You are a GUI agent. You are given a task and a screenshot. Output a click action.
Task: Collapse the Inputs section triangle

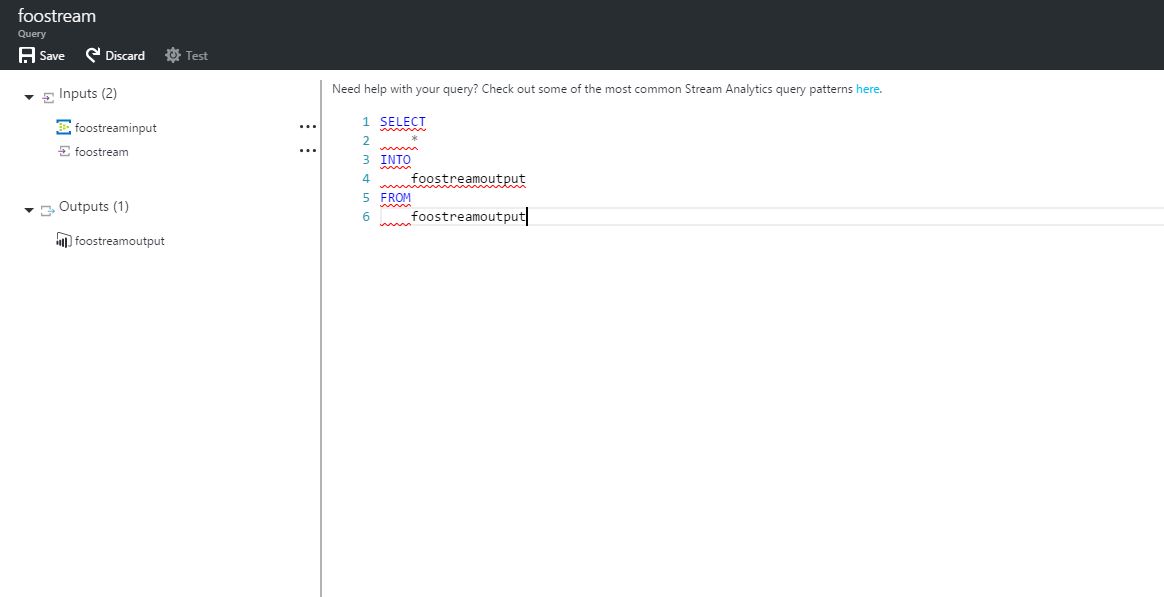tap(29, 96)
